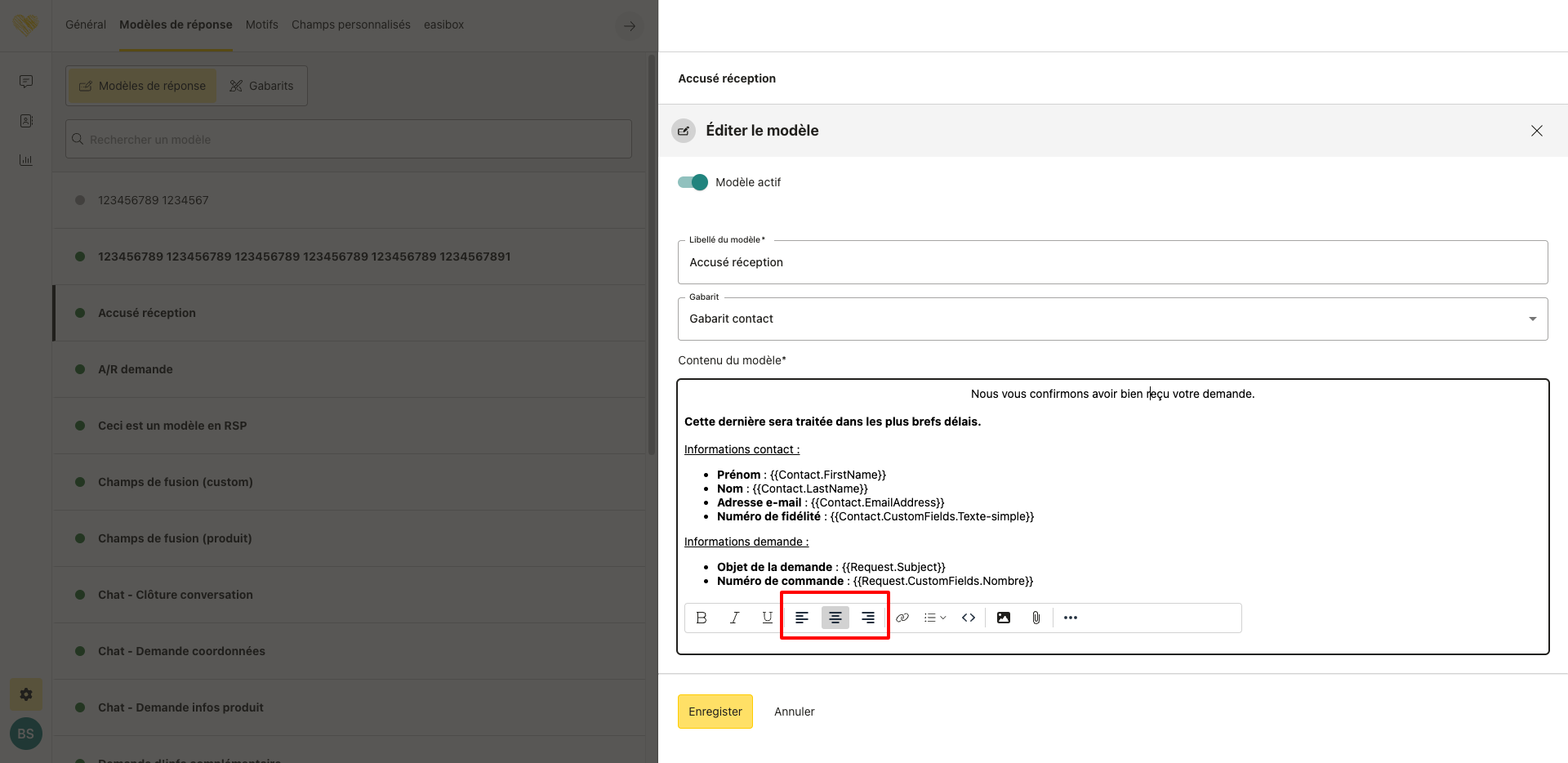Cancel editing with Annuler
This screenshot has width=1568, height=763.
(x=794, y=712)
